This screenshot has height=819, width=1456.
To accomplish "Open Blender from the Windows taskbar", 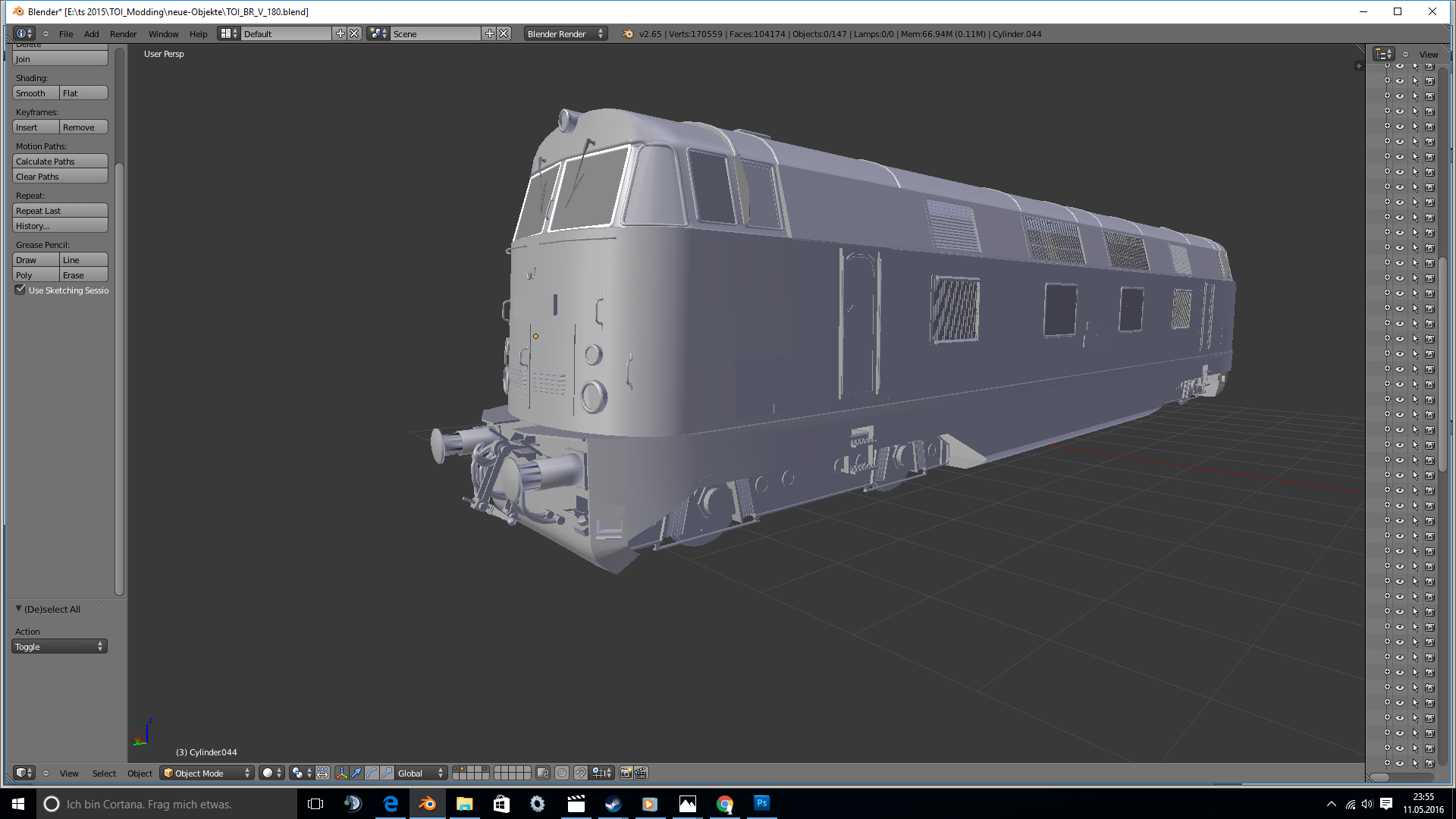I will (x=427, y=804).
